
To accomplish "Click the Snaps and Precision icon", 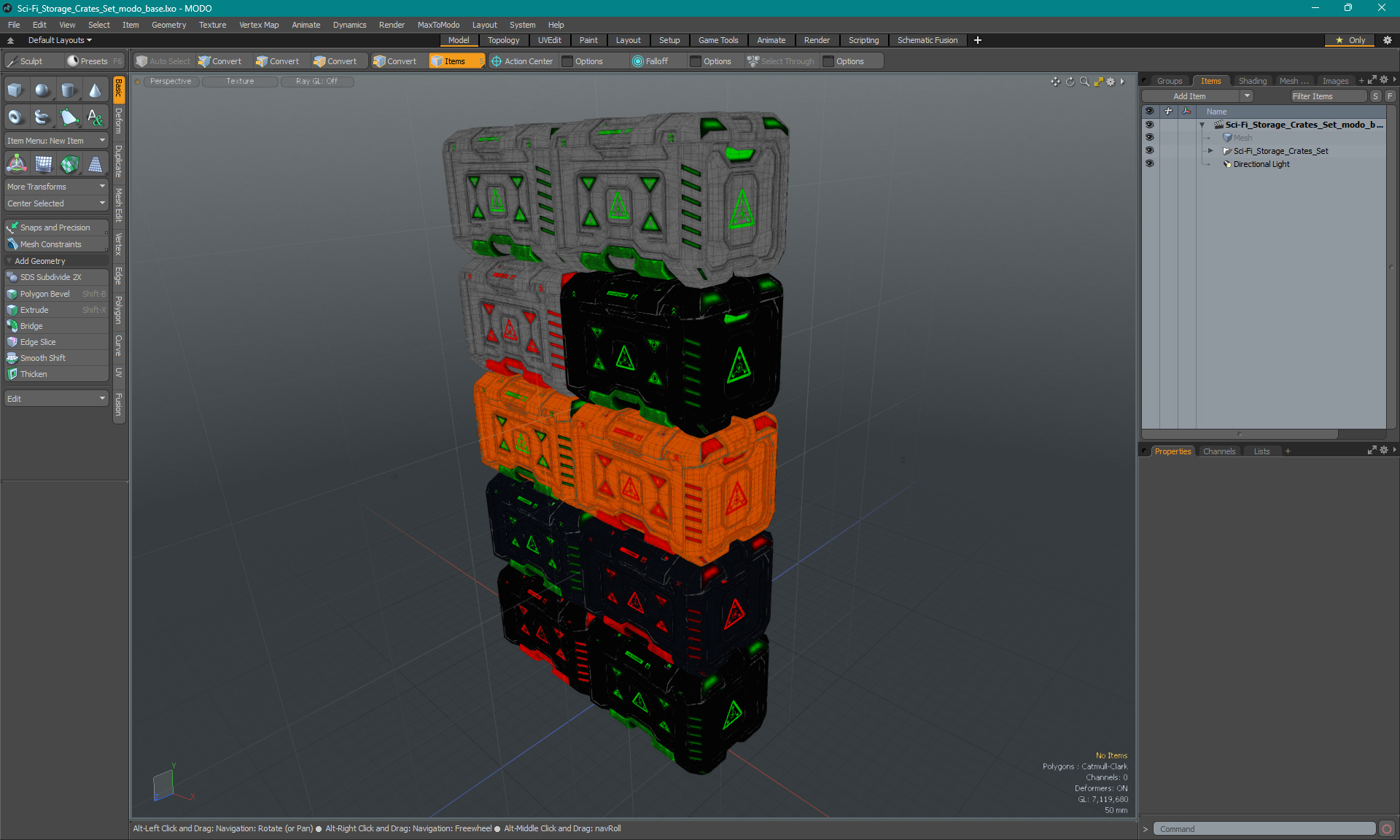I will (12, 226).
